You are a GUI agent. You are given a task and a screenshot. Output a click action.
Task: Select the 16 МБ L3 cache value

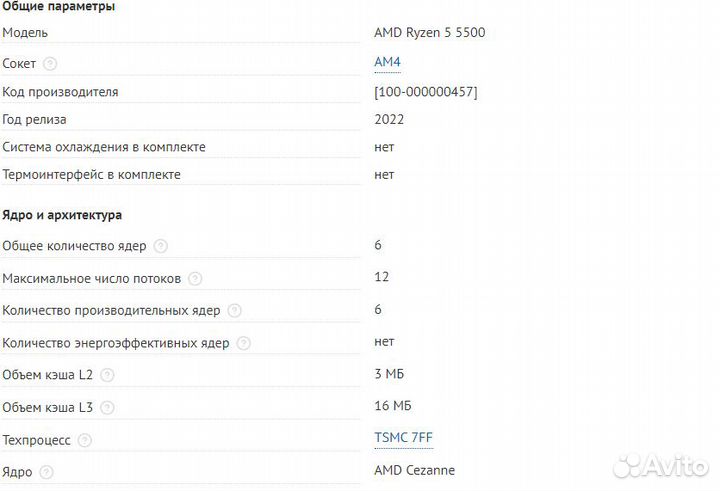coord(393,406)
